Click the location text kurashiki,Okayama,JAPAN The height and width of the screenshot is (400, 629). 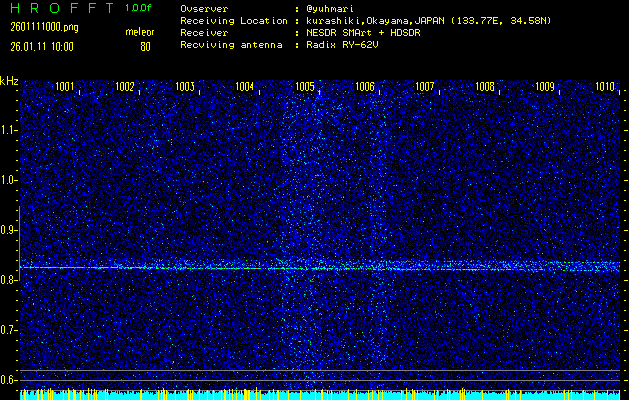point(375,21)
